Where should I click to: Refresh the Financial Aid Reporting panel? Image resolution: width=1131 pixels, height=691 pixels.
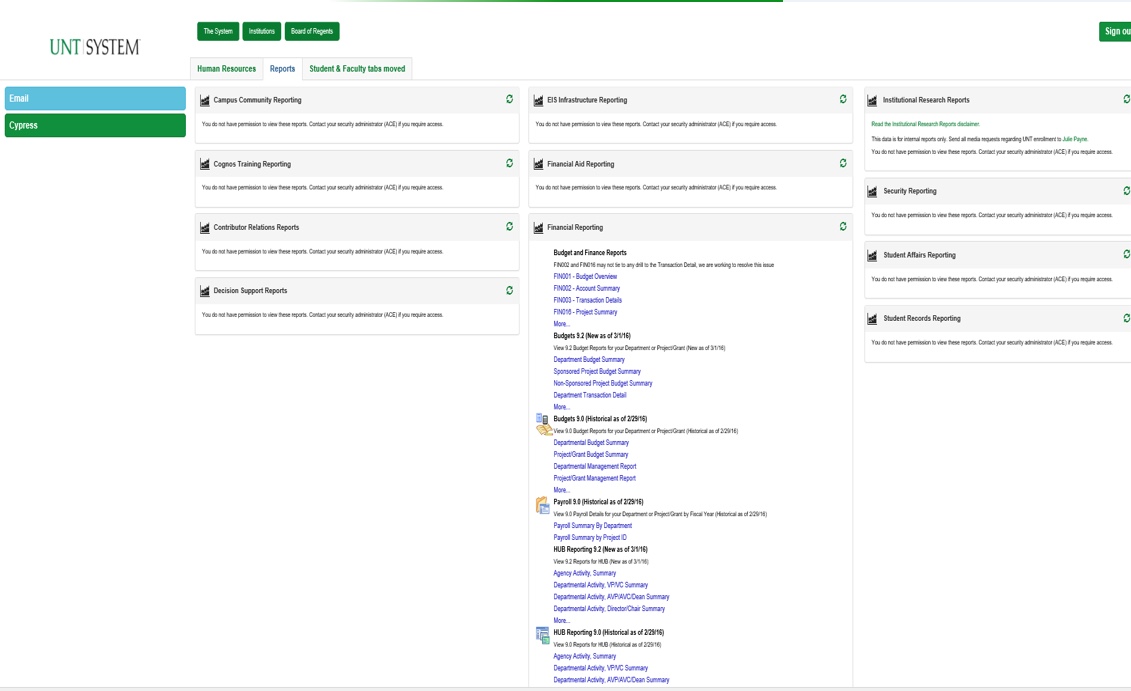(842, 163)
